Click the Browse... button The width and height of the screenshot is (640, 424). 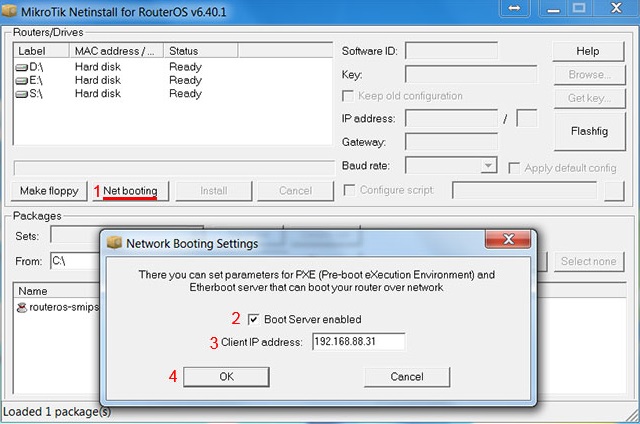[589, 75]
